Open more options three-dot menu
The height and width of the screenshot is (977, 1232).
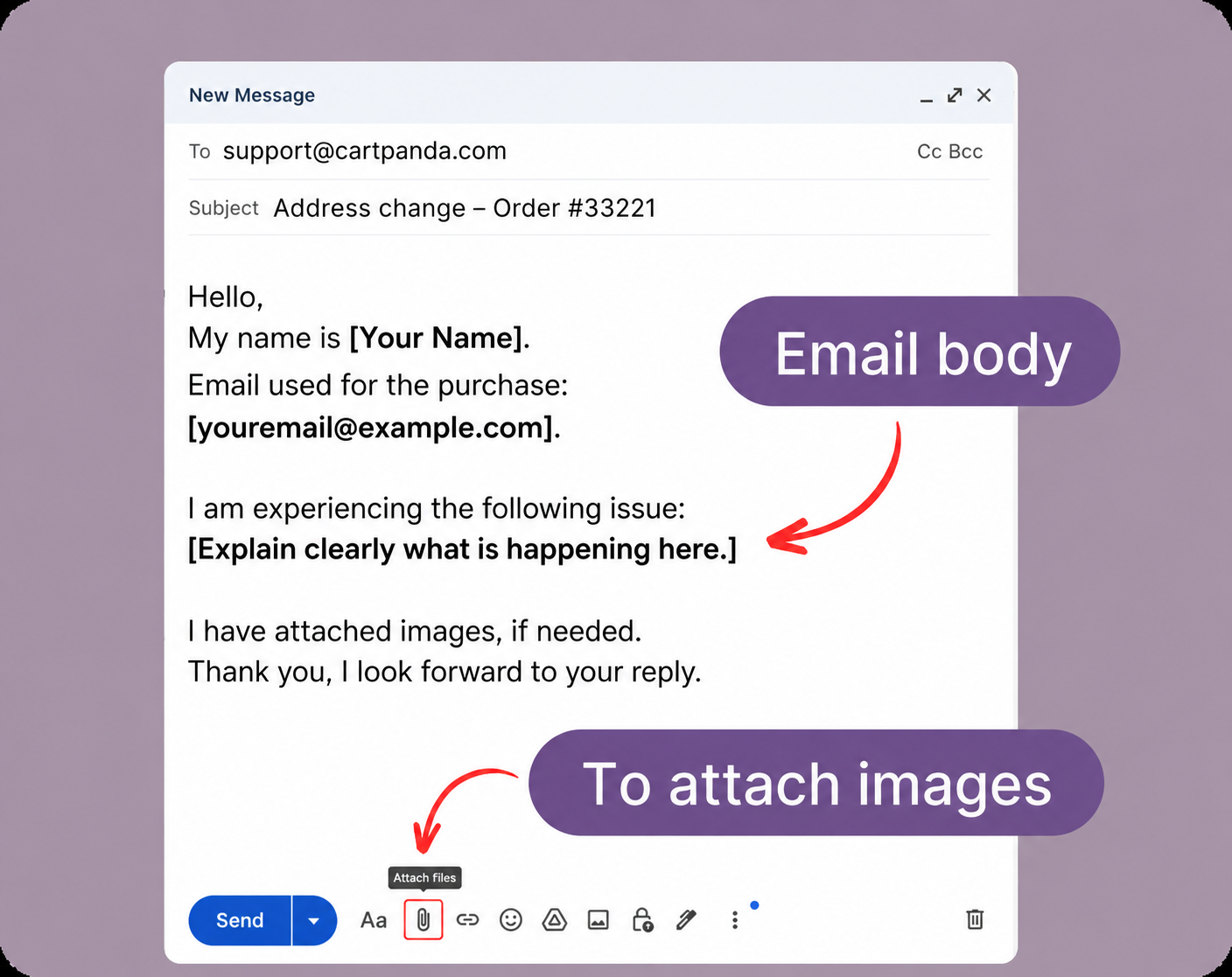[735, 920]
